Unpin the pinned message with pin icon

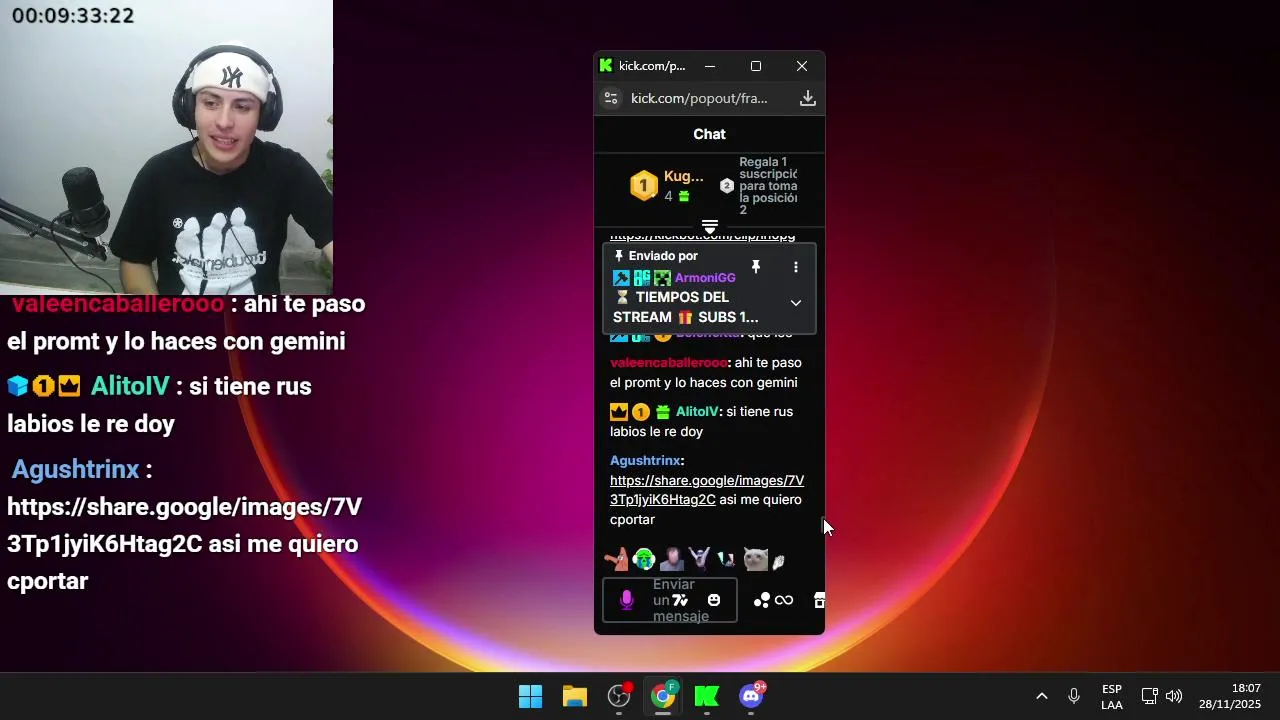click(756, 267)
